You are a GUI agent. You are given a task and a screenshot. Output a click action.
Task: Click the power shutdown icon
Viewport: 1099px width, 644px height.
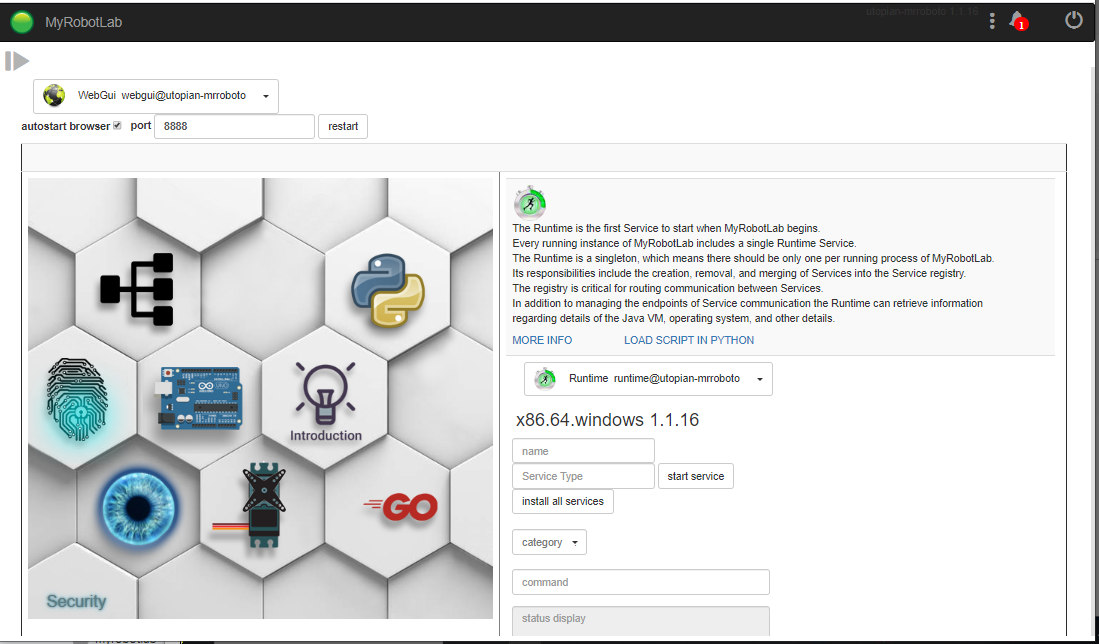coord(1074,20)
